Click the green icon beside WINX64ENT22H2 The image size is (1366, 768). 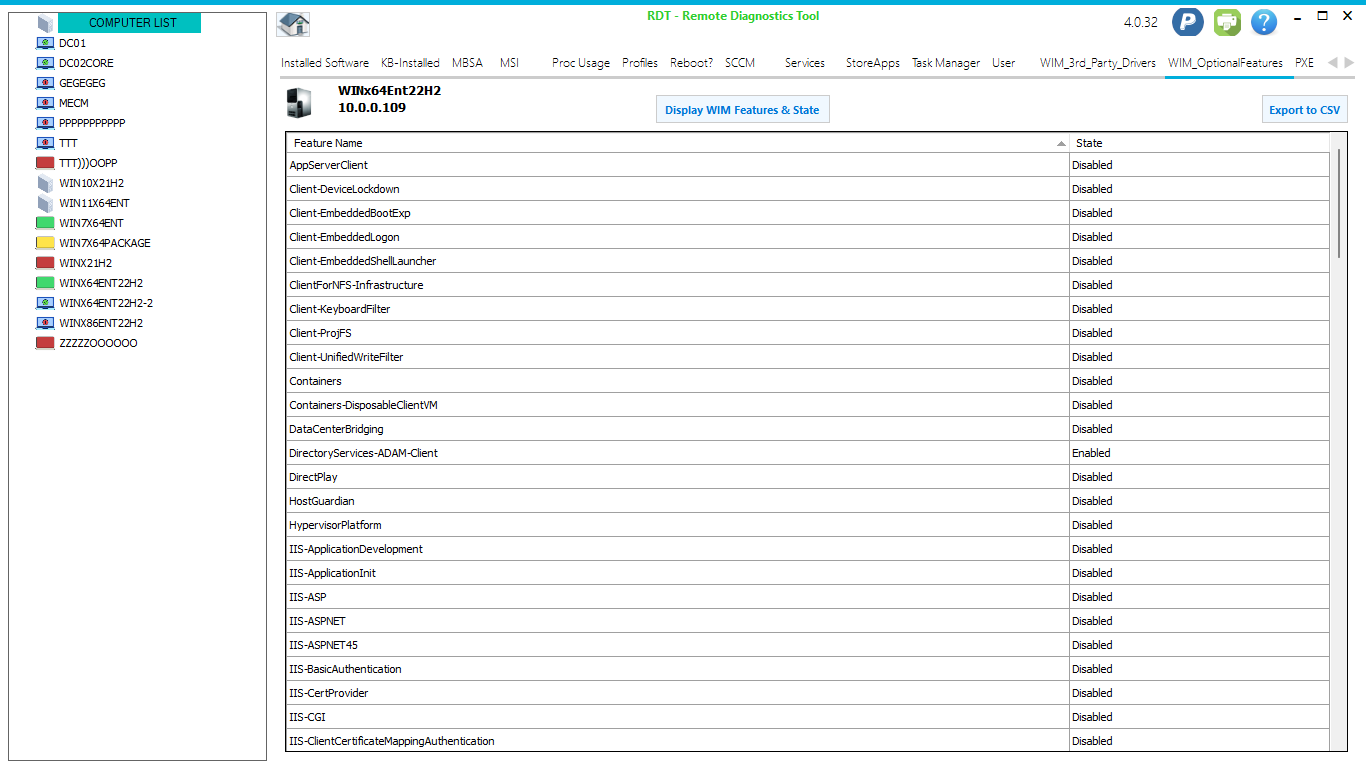coord(45,283)
